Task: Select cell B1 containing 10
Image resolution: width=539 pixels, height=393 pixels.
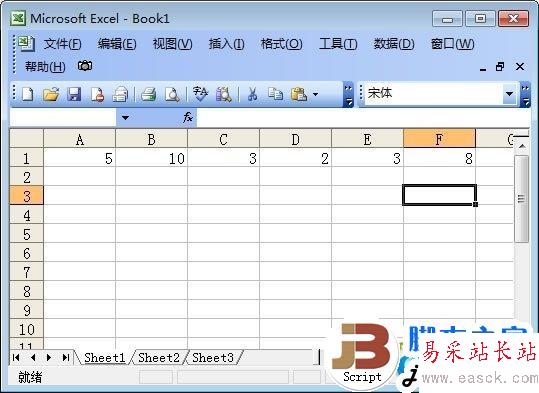Action: pyautogui.click(x=152, y=158)
